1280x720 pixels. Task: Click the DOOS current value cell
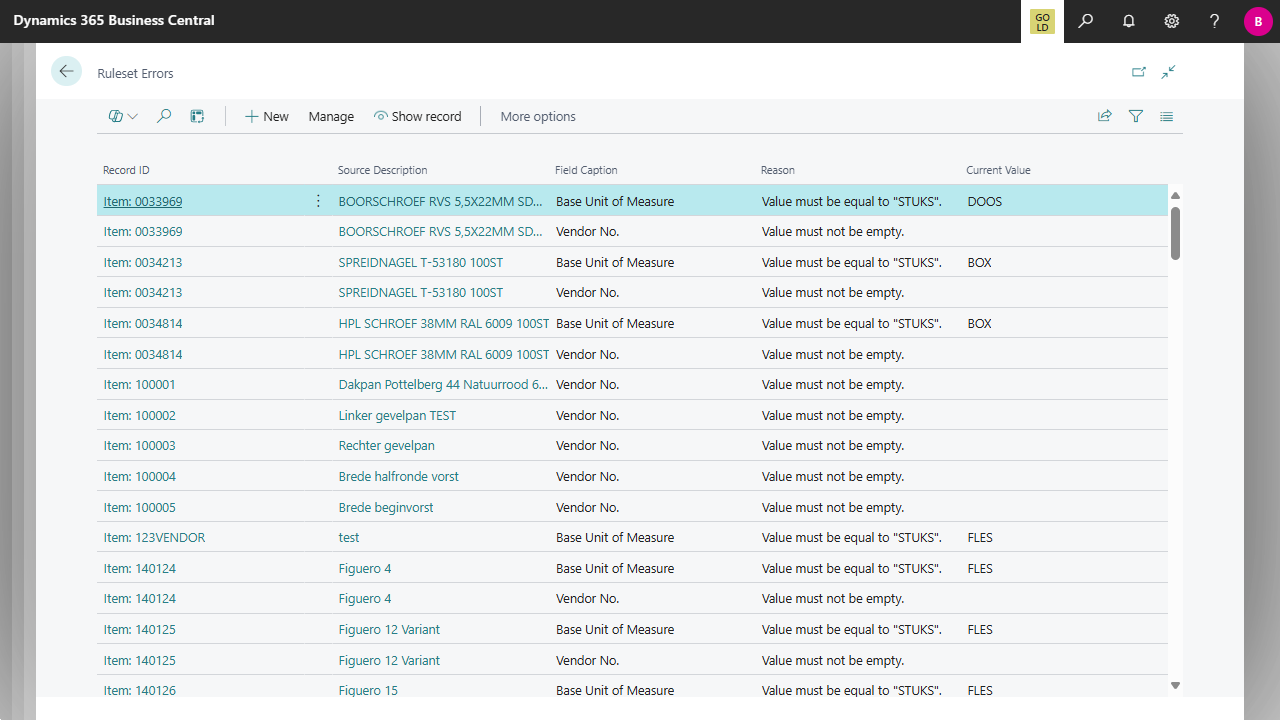pyautogui.click(x=985, y=201)
